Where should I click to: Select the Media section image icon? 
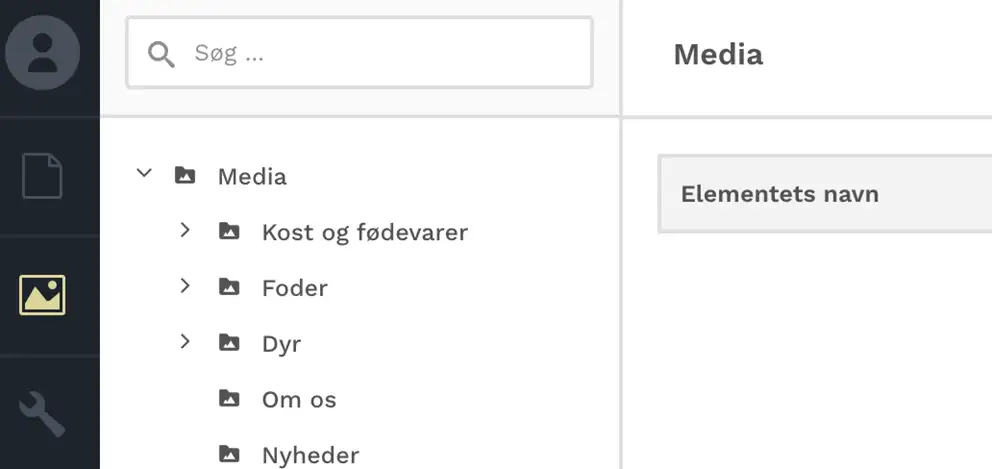click(42, 295)
